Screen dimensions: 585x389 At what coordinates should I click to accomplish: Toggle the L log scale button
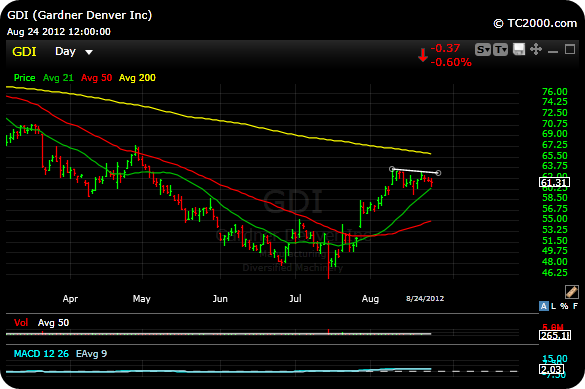(x=553, y=306)
